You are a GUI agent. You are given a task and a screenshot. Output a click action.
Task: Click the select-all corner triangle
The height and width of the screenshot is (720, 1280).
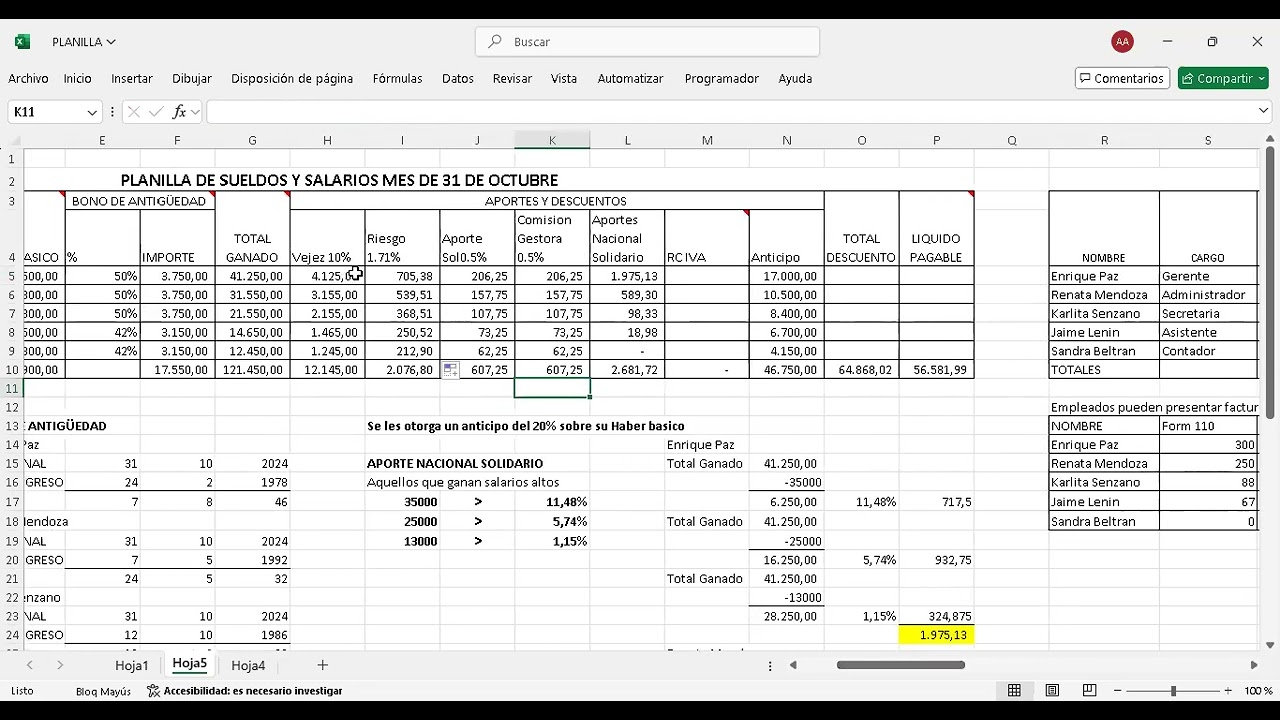pyautogui.click(x=15, y=141)
